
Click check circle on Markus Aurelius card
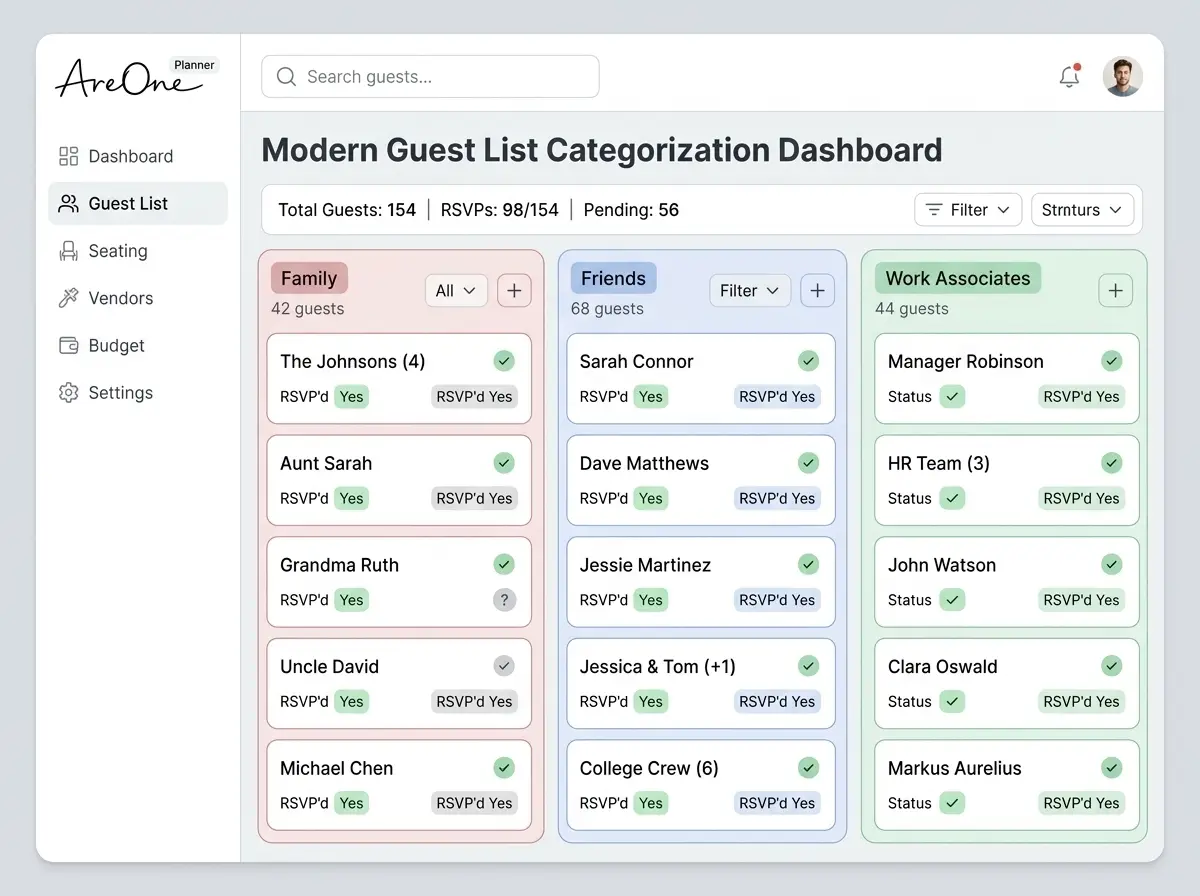1112,768
